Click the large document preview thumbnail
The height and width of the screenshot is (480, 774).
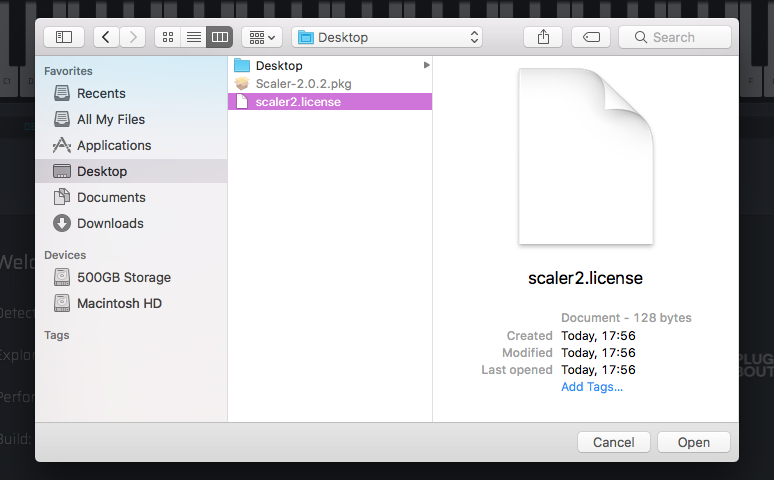click(586, 157)
